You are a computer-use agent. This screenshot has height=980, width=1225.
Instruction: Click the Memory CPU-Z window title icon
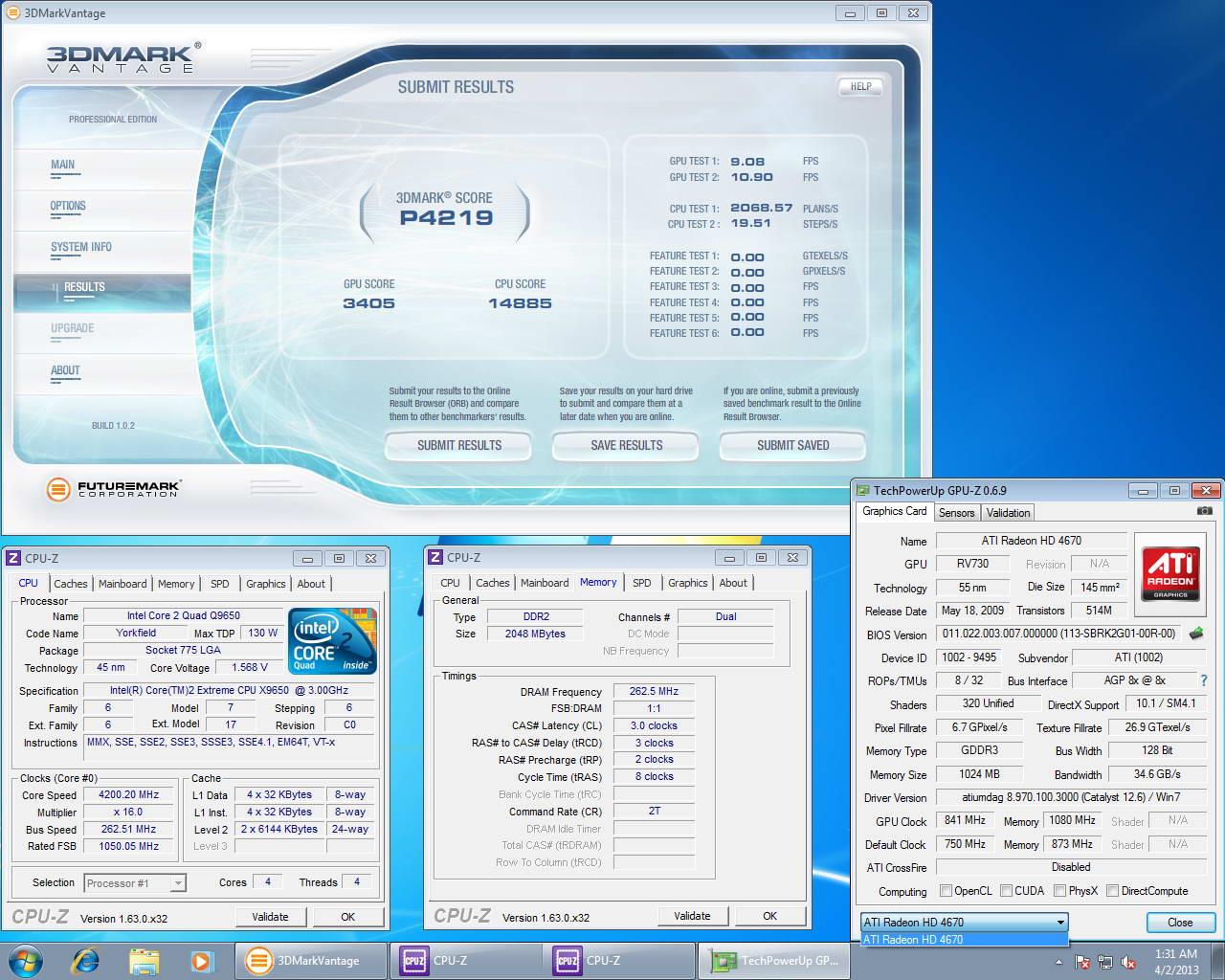tap(435, 557)
